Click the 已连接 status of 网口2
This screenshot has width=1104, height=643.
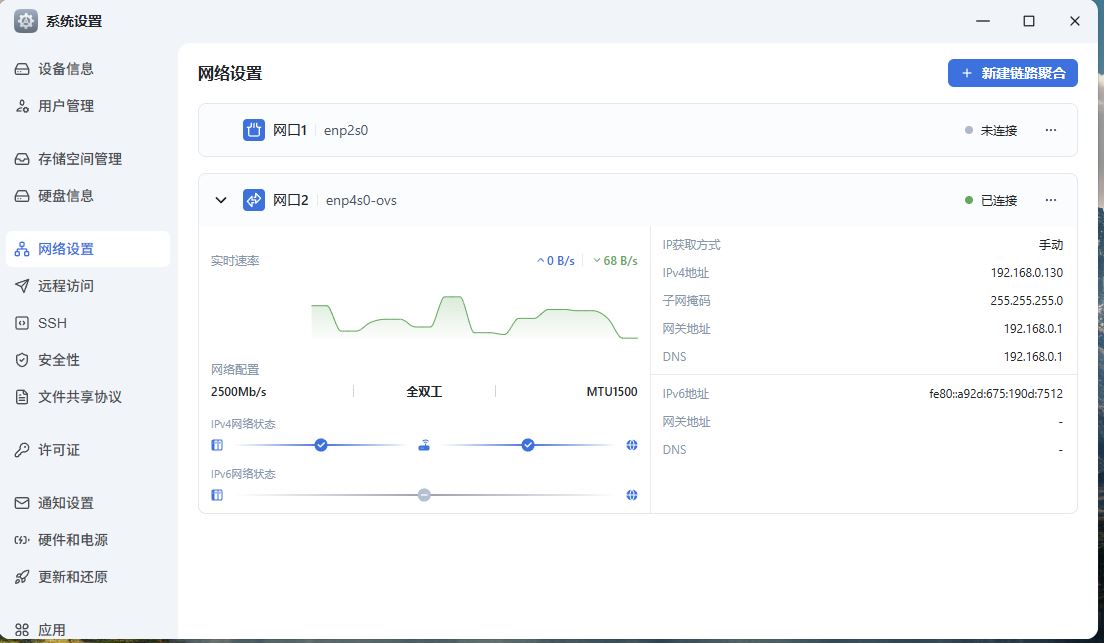coord(991,201)
